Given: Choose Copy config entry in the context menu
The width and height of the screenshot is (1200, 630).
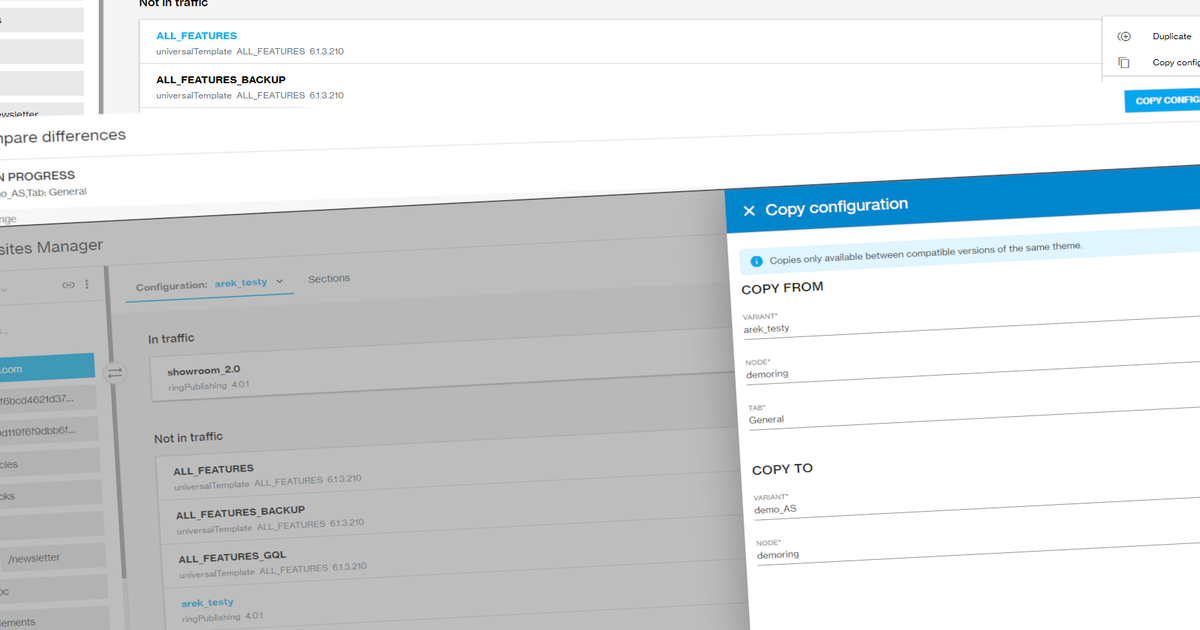Looking at the screenshot, I should (x=1176, y=62).
